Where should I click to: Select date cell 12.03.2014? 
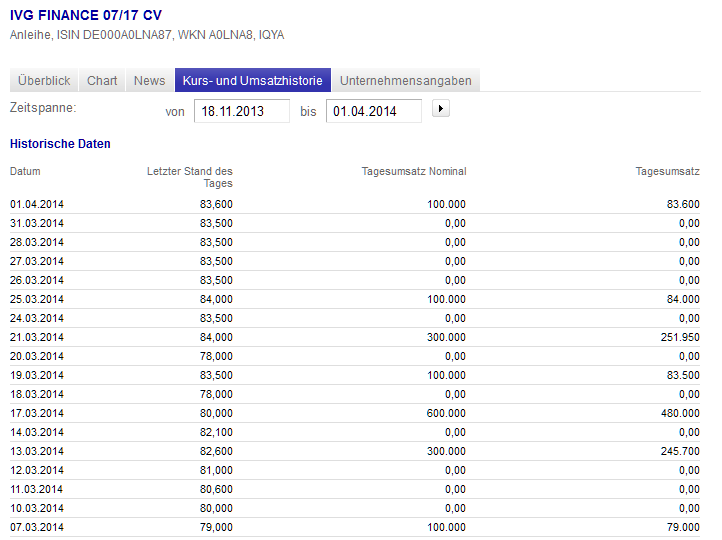click(37, 470)
